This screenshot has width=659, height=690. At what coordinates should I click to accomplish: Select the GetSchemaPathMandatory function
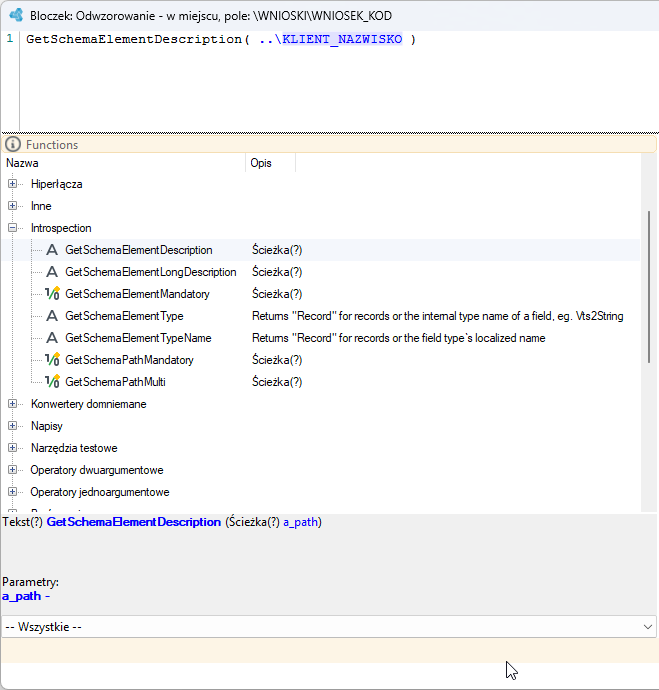pyautogui.click(x=129, y=360)
